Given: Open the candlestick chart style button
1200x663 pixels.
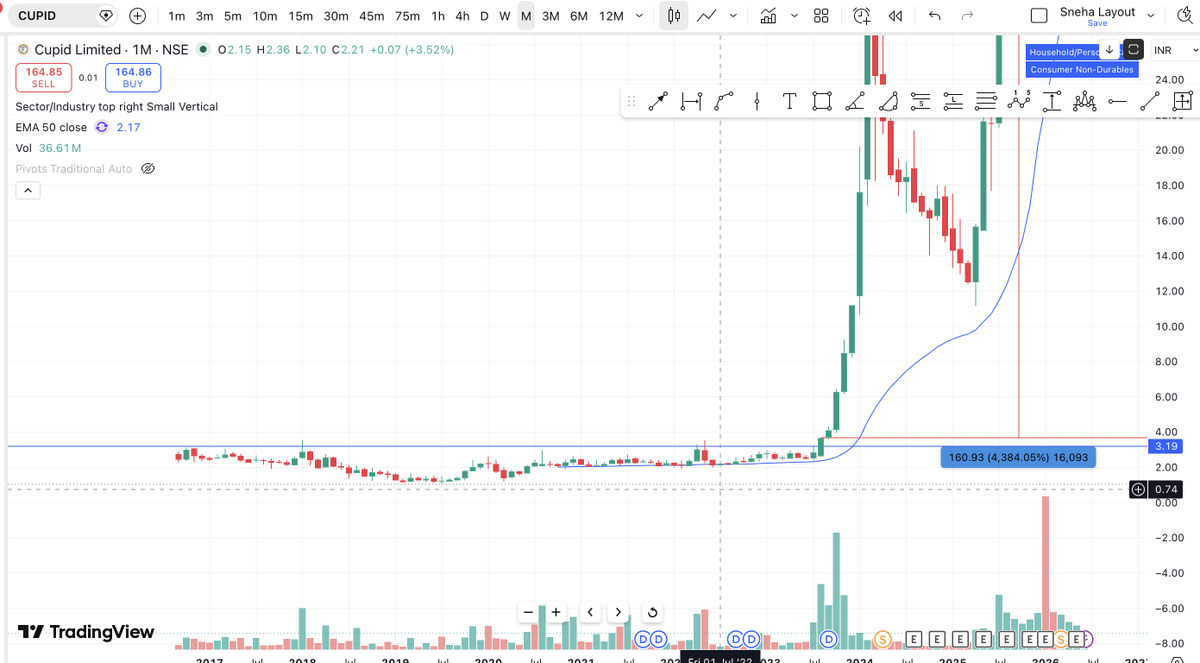Looking at the screenshot, I should pos(674,16).
